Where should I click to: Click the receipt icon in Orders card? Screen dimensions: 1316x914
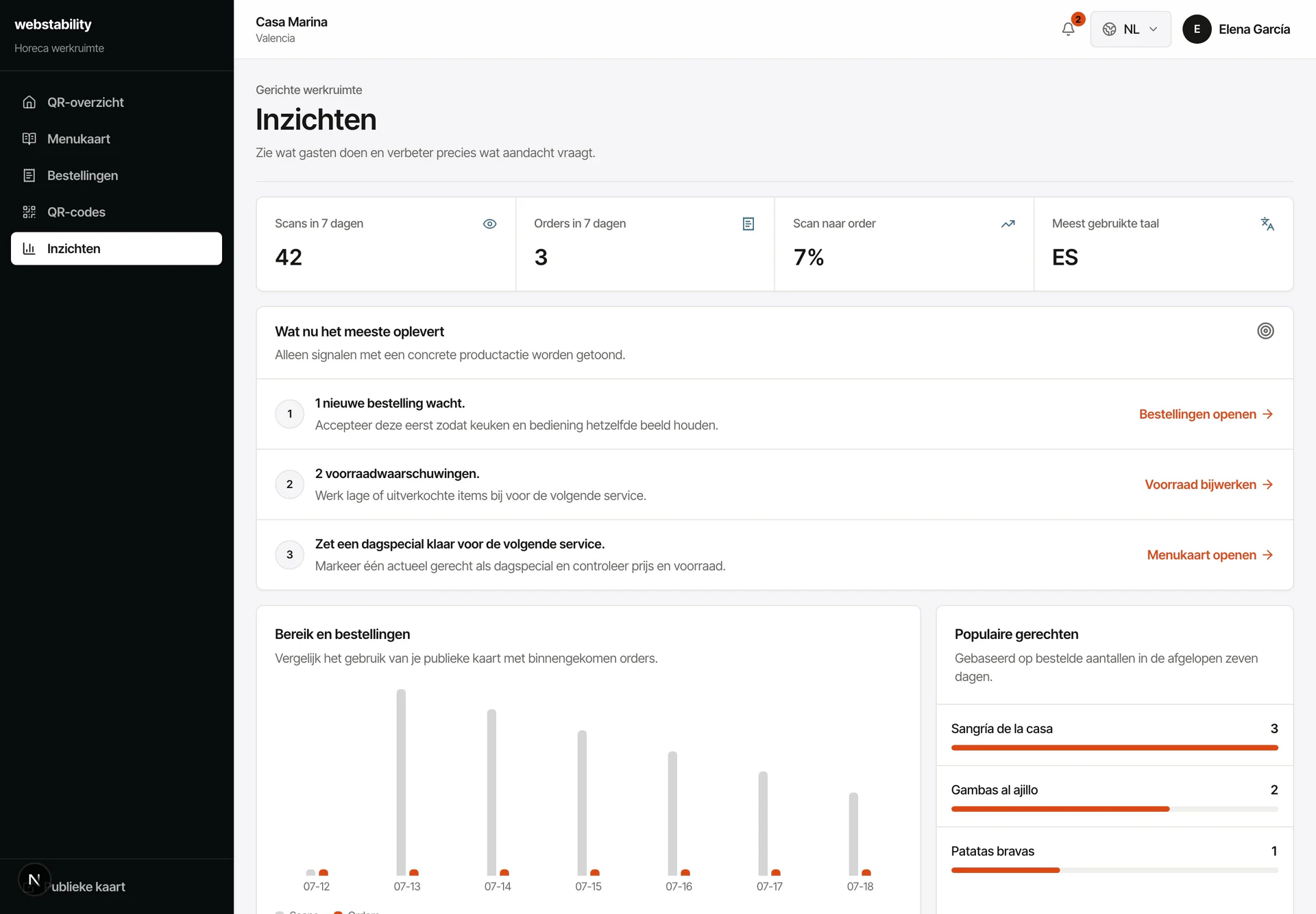(x=748, y=224)
